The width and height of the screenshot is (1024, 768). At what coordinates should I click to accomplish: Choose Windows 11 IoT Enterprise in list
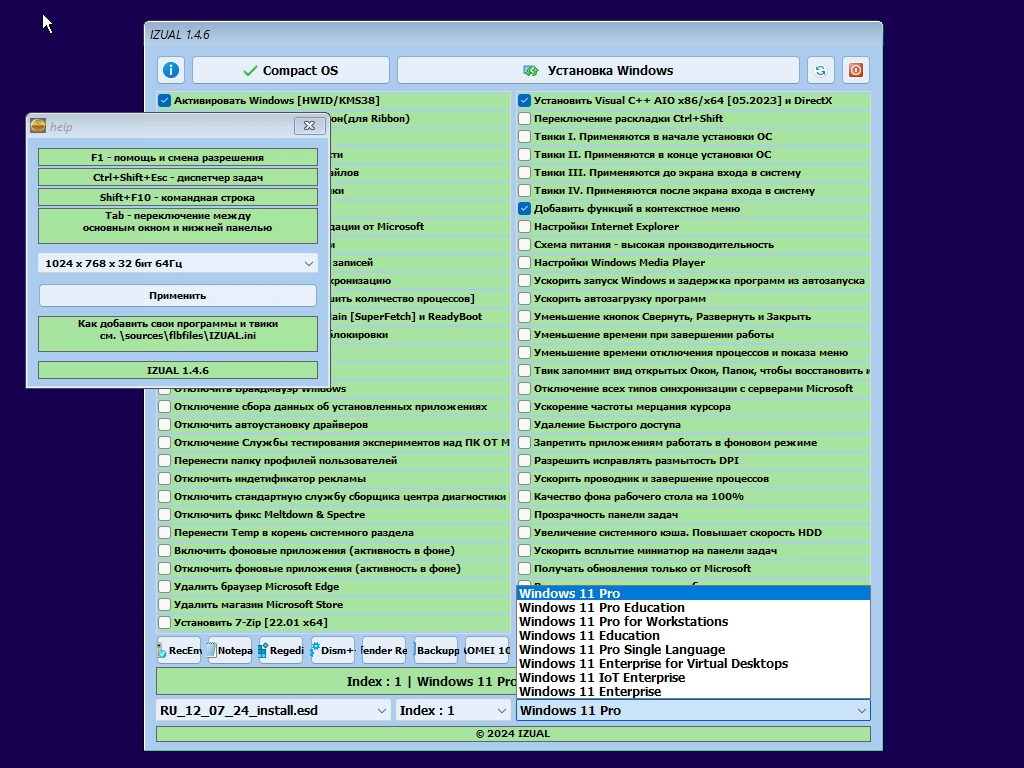click(x=694, y=678)
